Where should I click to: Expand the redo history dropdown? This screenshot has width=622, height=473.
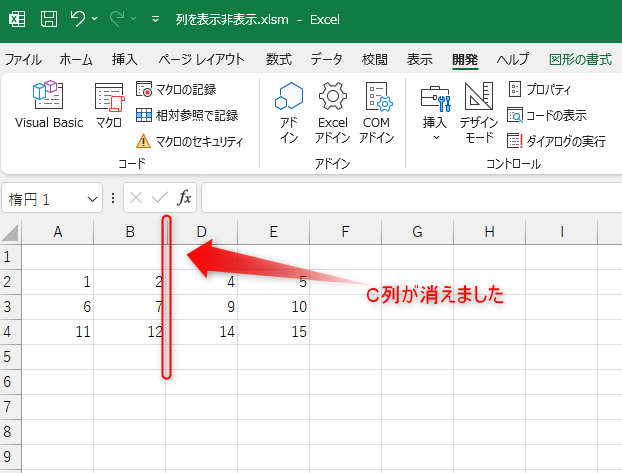point(134,18)
